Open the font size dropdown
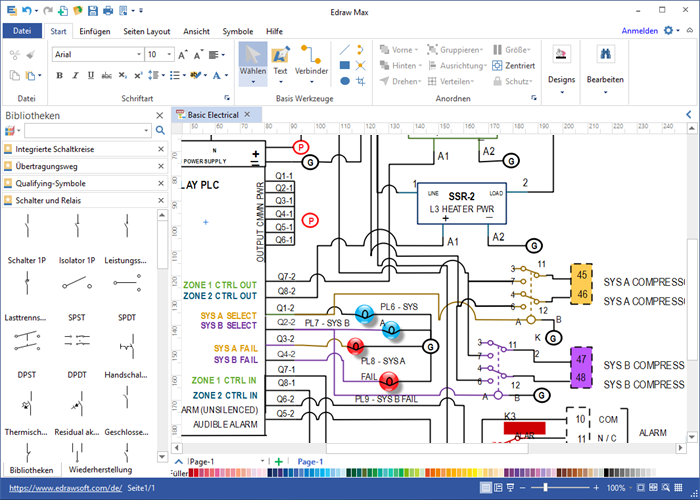 point(168,54)
